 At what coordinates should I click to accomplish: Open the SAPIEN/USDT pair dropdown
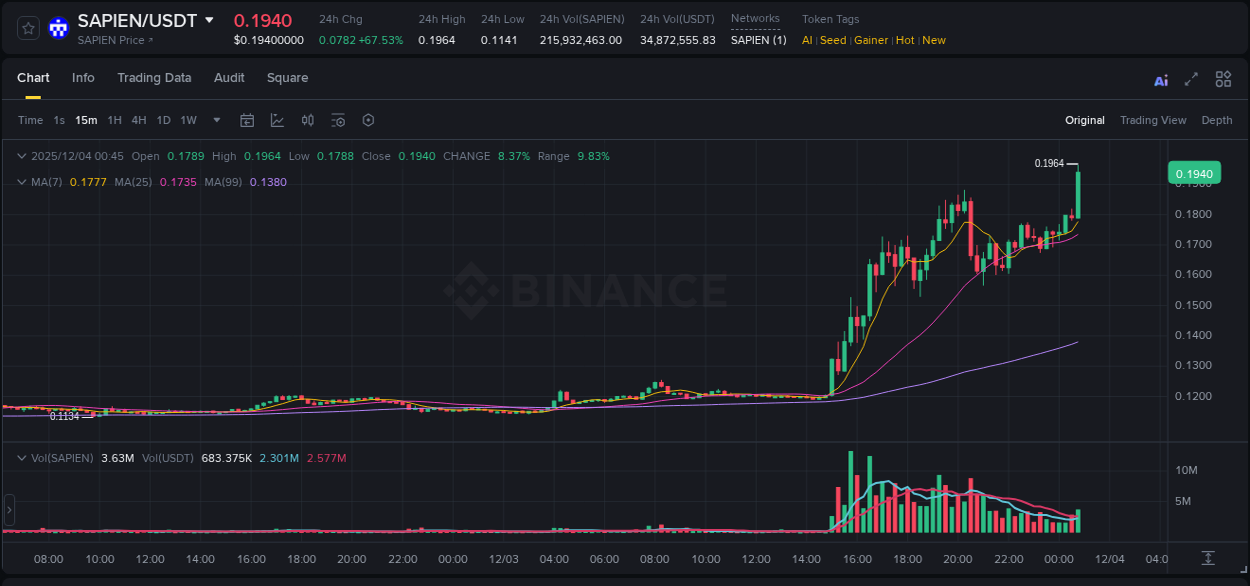tap(209, 19)
